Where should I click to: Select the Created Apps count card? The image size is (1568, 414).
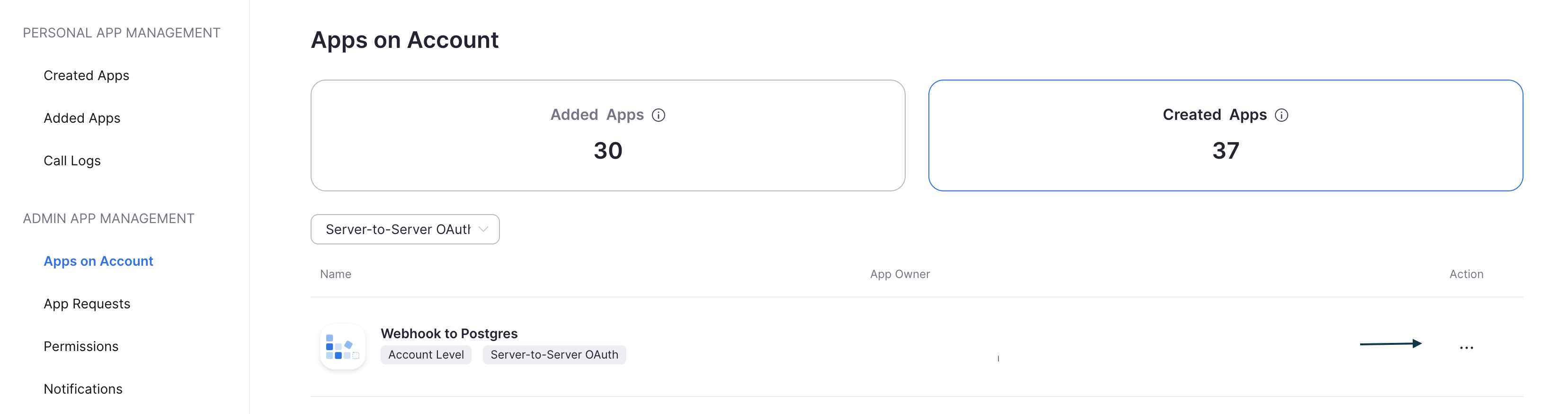1225,135
